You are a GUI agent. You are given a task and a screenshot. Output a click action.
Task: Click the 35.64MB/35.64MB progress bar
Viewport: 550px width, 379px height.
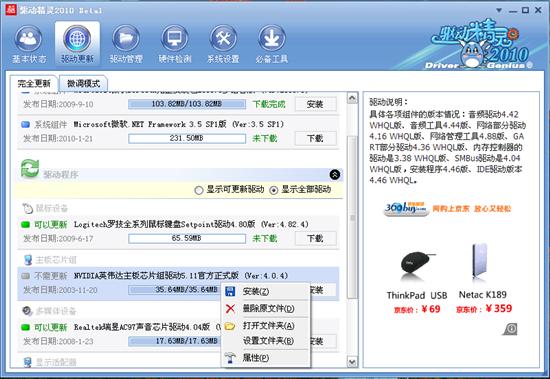tap(175, 290)
